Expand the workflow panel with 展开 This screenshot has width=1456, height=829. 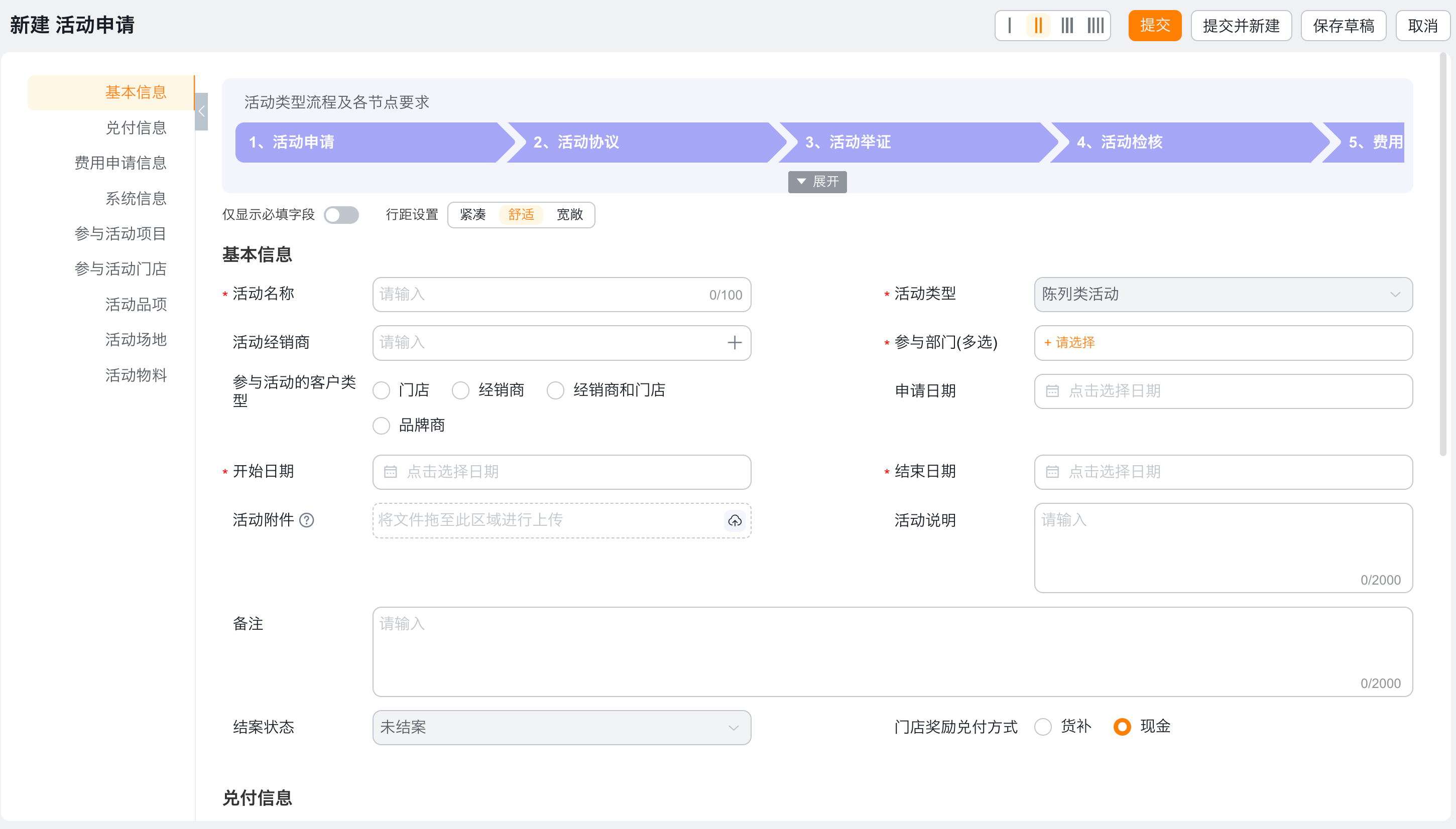coord(817,182)
